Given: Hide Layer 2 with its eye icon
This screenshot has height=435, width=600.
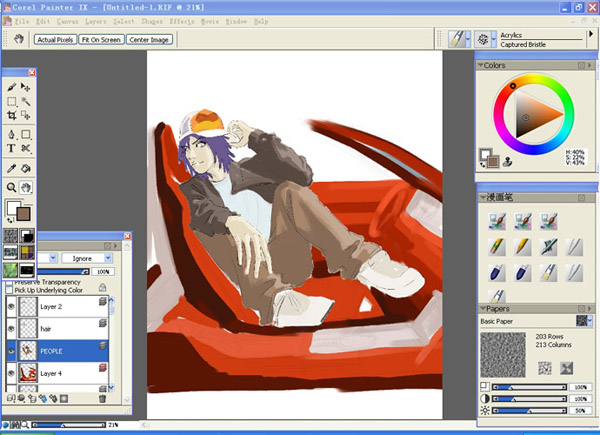Looking at the screenshot, I should [11, 307].
